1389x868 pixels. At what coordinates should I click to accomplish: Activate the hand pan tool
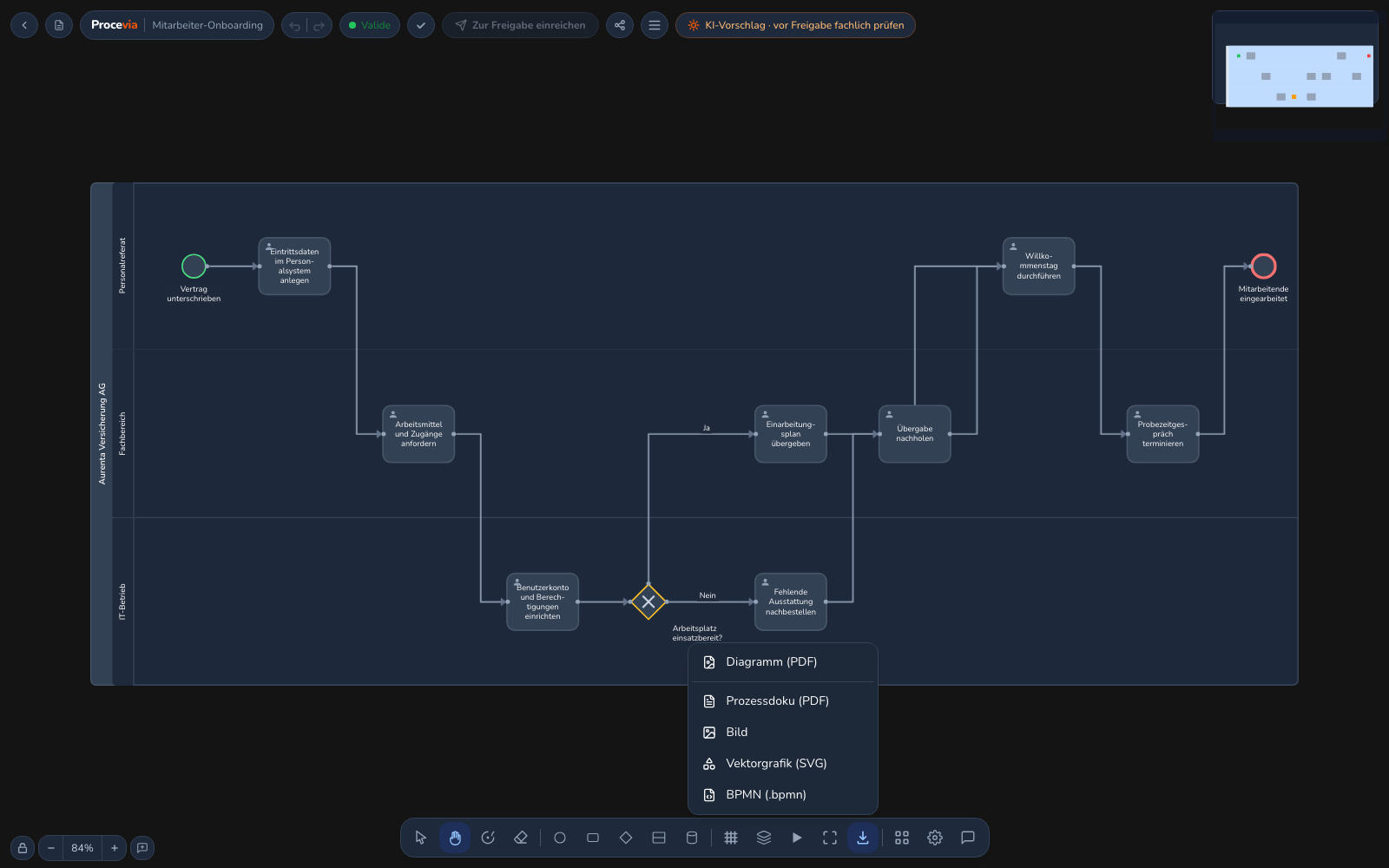point(455,838)
